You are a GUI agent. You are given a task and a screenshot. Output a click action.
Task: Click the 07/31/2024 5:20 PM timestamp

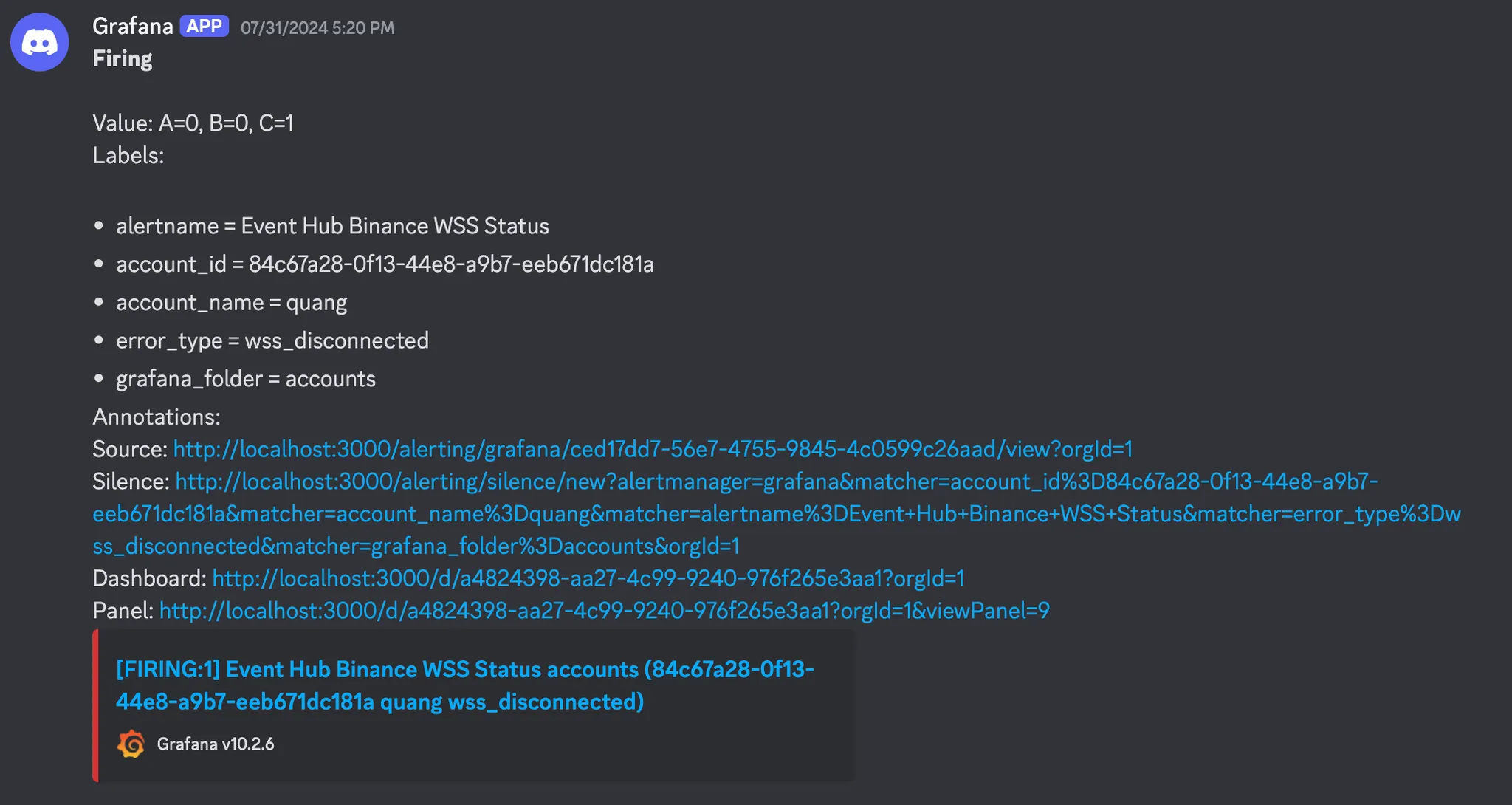click(x=317, y=28)
